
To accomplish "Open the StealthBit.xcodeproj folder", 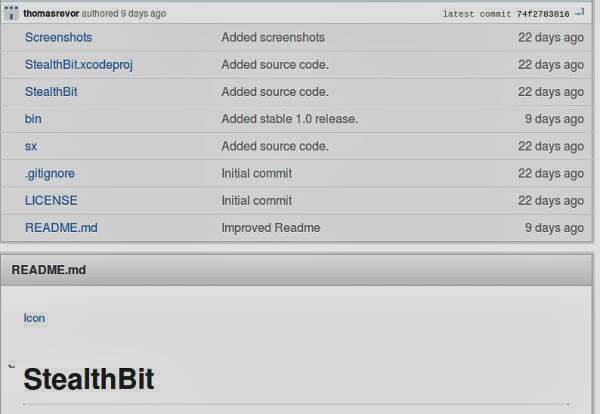I will (x=77, y=64).
